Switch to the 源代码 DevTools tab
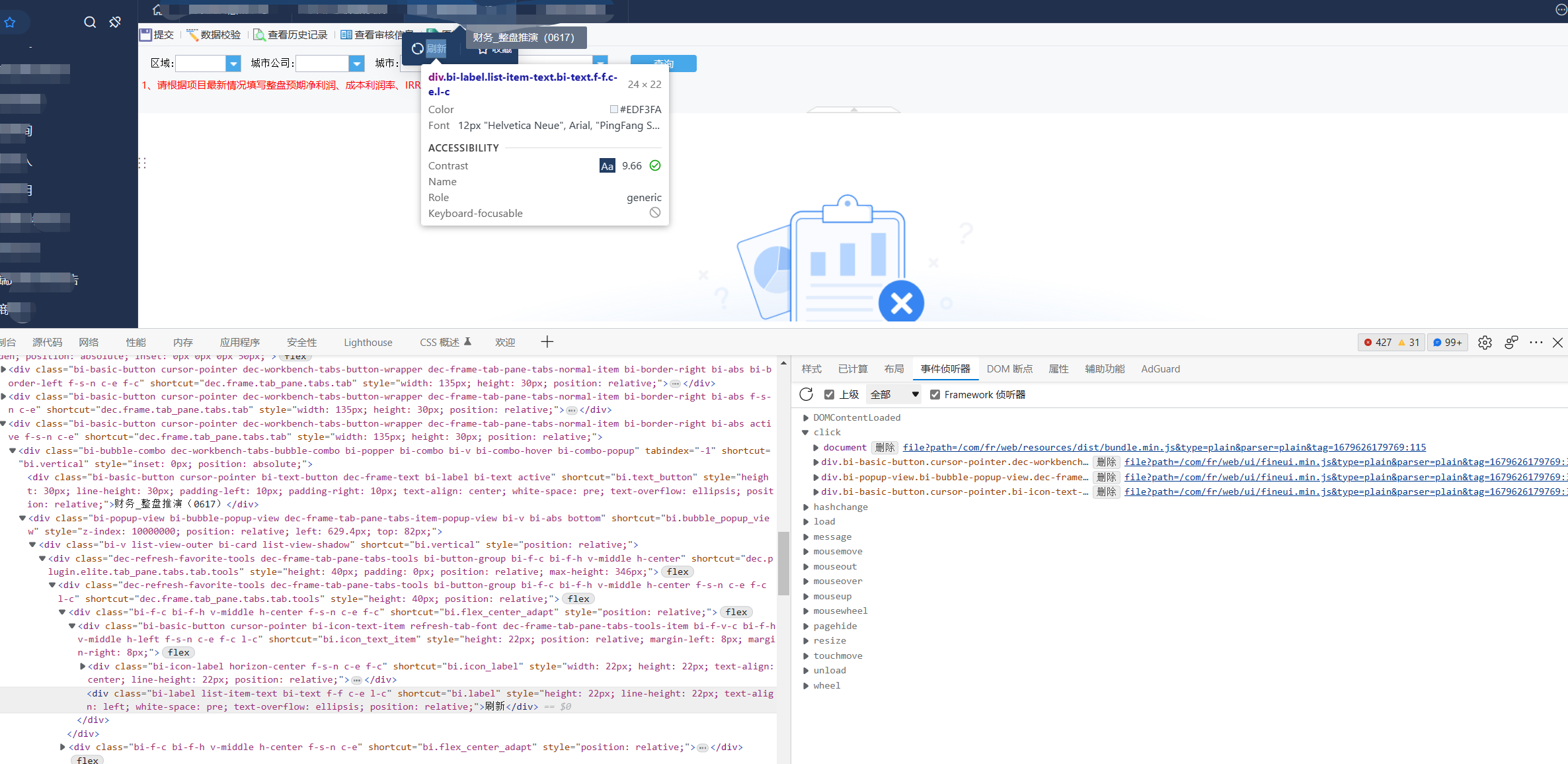The image size is (1568, 764). click(x=48, y=342)
